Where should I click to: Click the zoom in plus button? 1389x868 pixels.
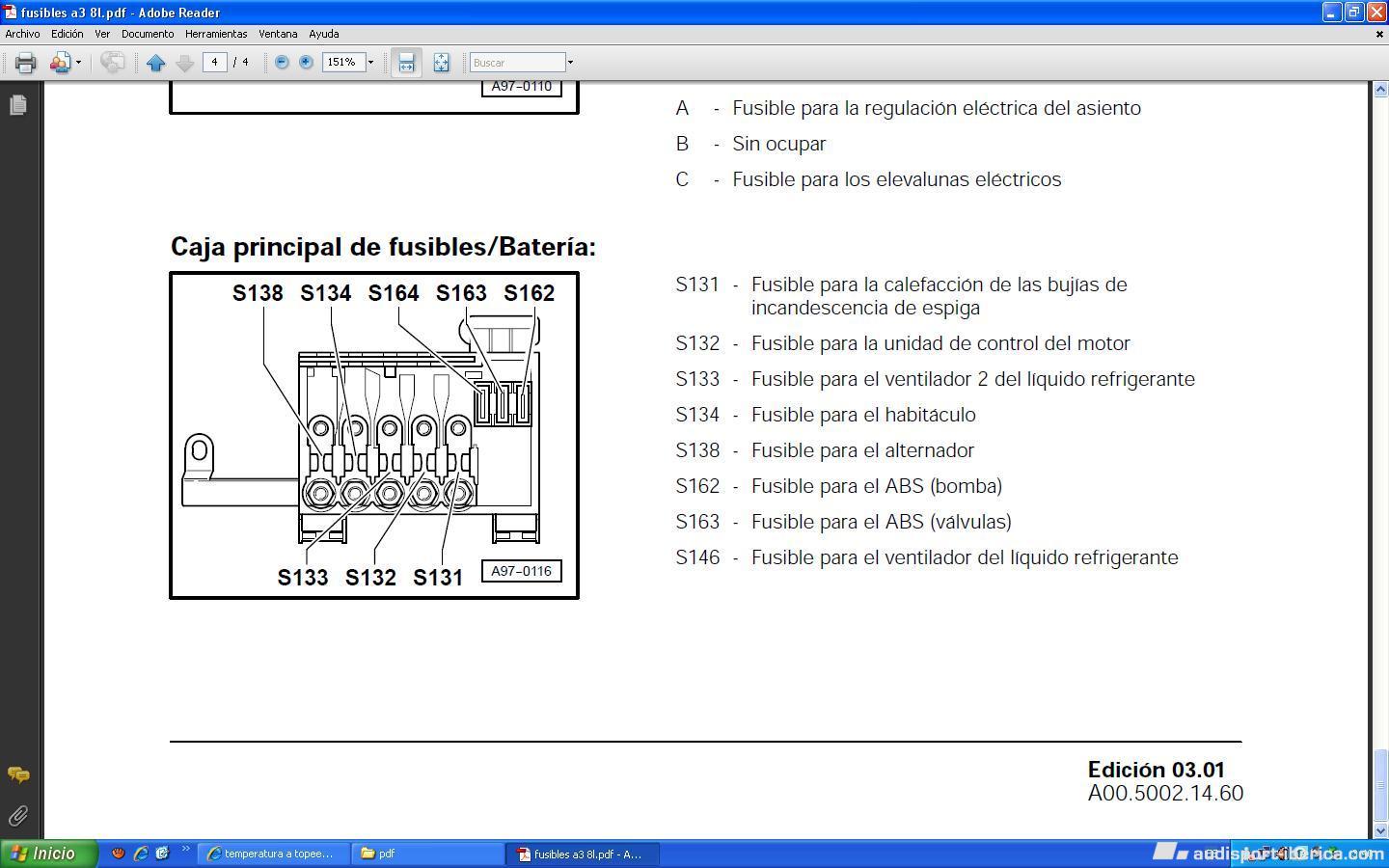[306, 62]
